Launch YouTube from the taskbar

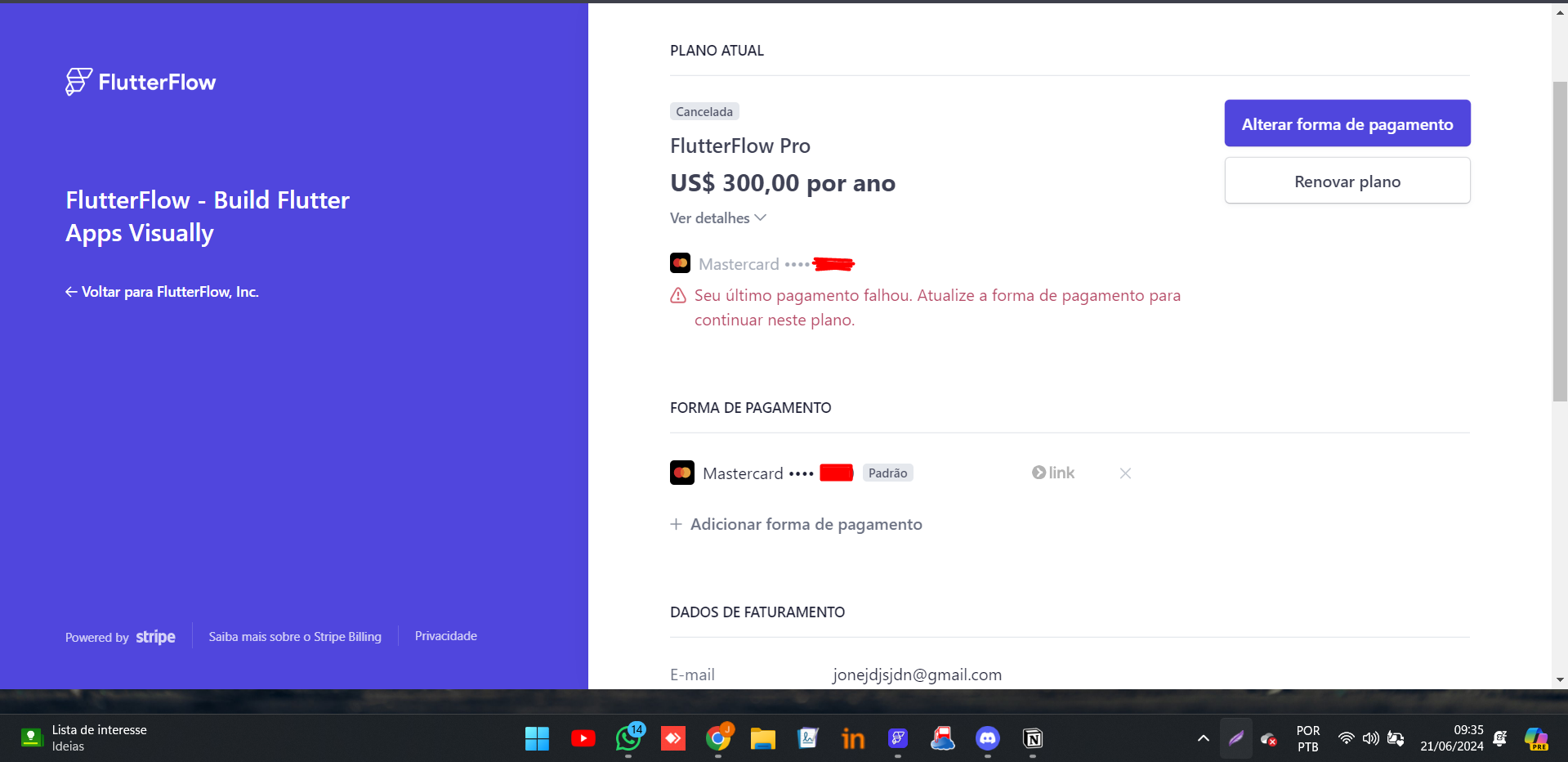coord(583,738)
